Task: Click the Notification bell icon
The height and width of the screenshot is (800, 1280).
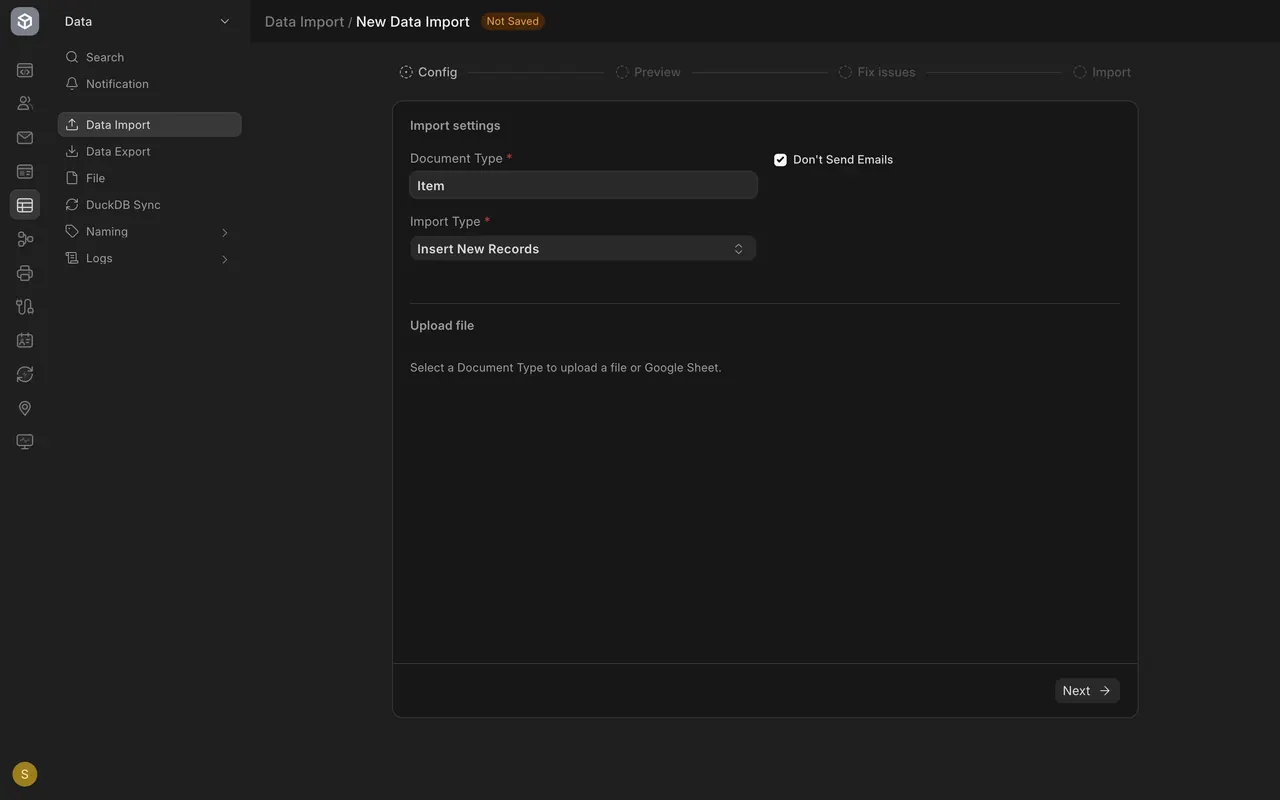Action: pos(72,84)
